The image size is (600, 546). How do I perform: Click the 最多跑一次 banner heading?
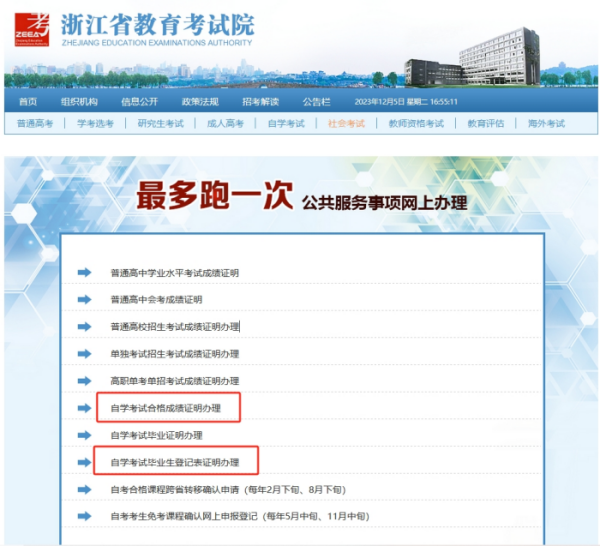215,195
